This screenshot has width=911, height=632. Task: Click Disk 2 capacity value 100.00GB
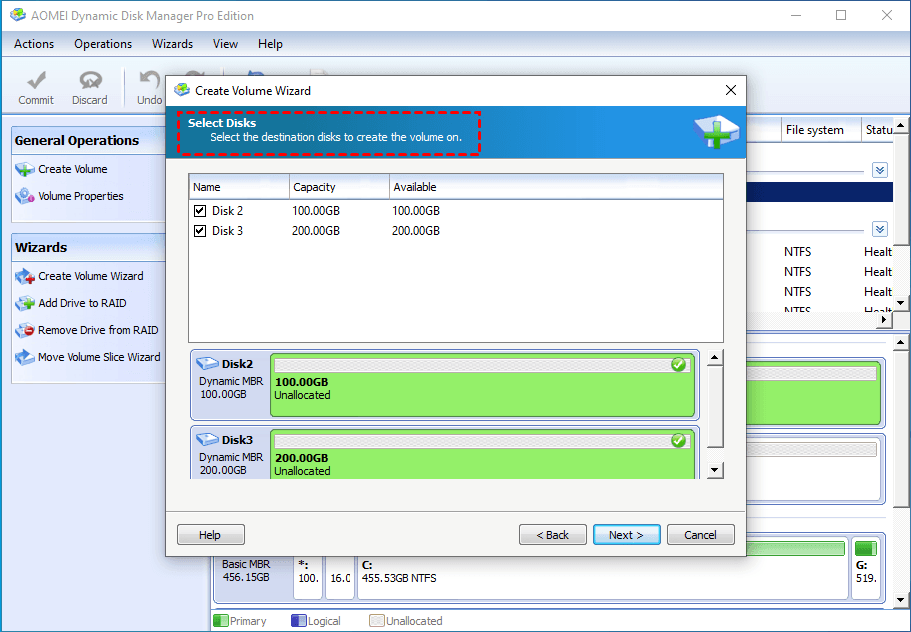[x=316, y=211]
